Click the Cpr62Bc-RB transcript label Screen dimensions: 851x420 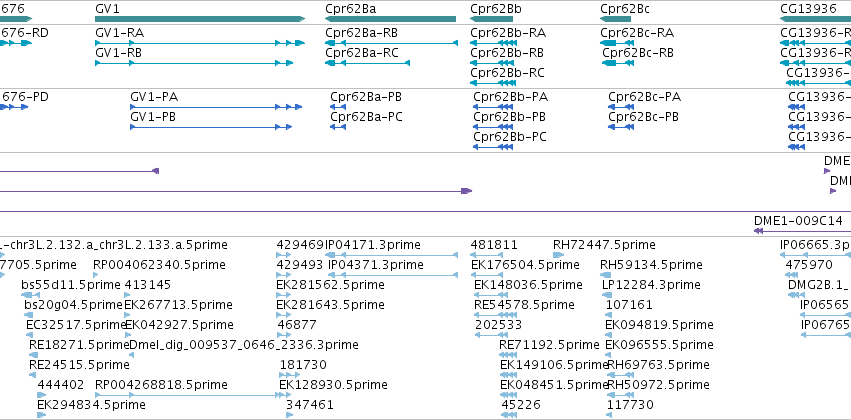tap(638, 53)
